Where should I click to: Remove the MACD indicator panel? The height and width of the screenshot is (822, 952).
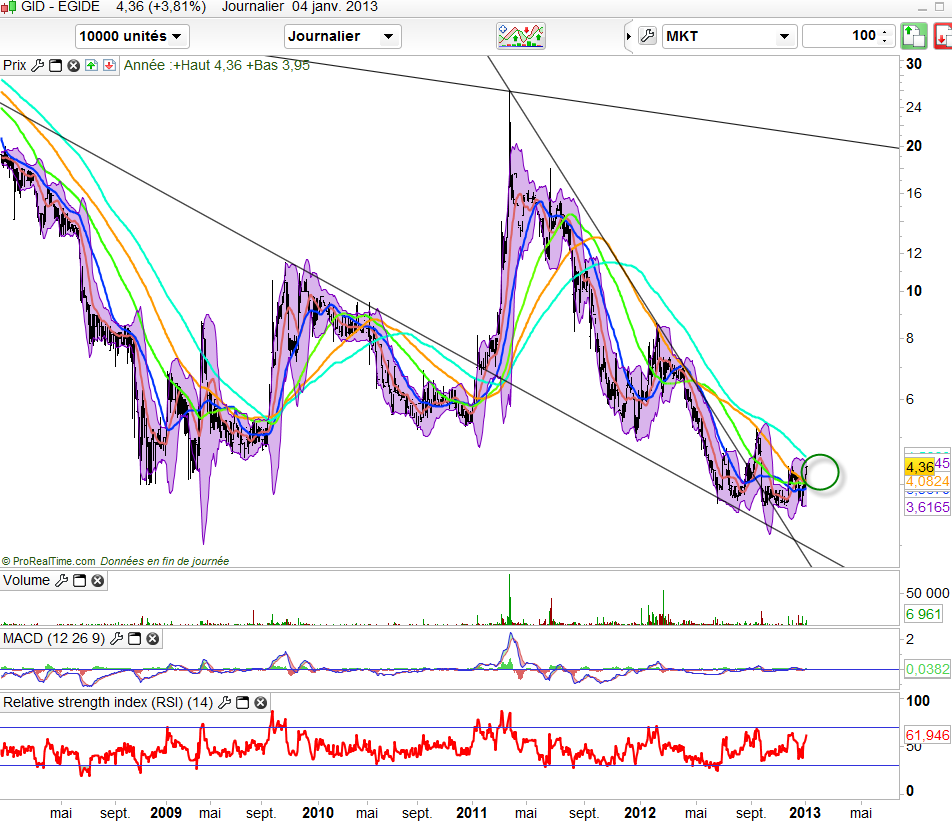point(153,638)
